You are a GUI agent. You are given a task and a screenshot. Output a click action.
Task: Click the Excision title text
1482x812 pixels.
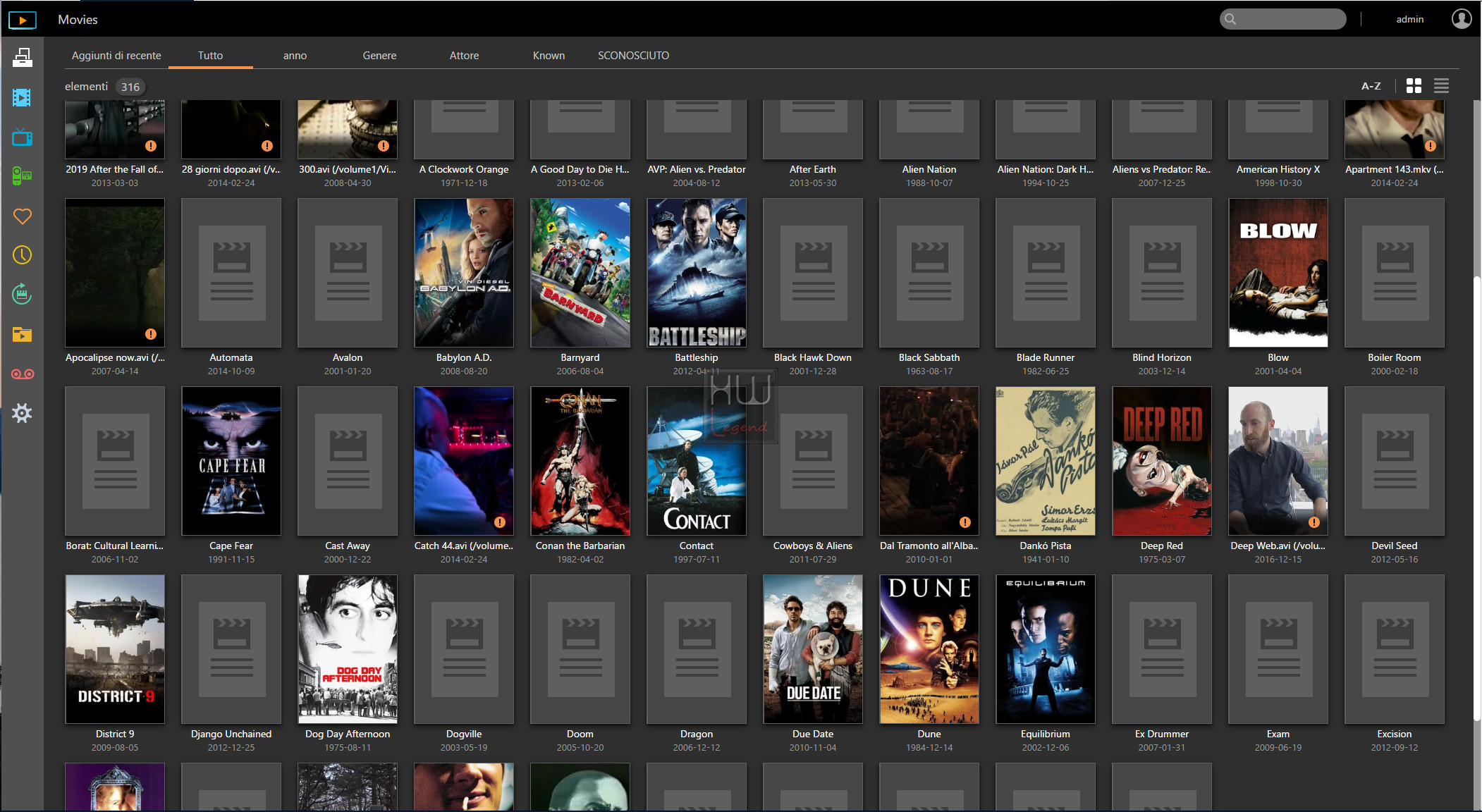1395,734
